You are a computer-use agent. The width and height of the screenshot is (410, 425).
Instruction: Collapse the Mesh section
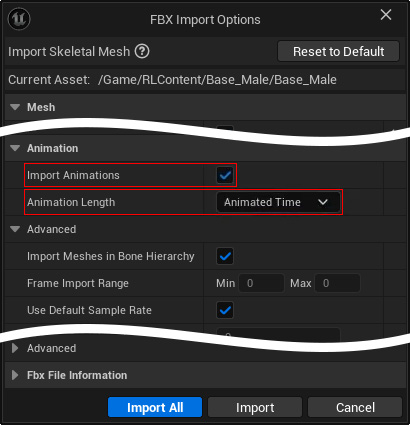[x=15, y=107]
